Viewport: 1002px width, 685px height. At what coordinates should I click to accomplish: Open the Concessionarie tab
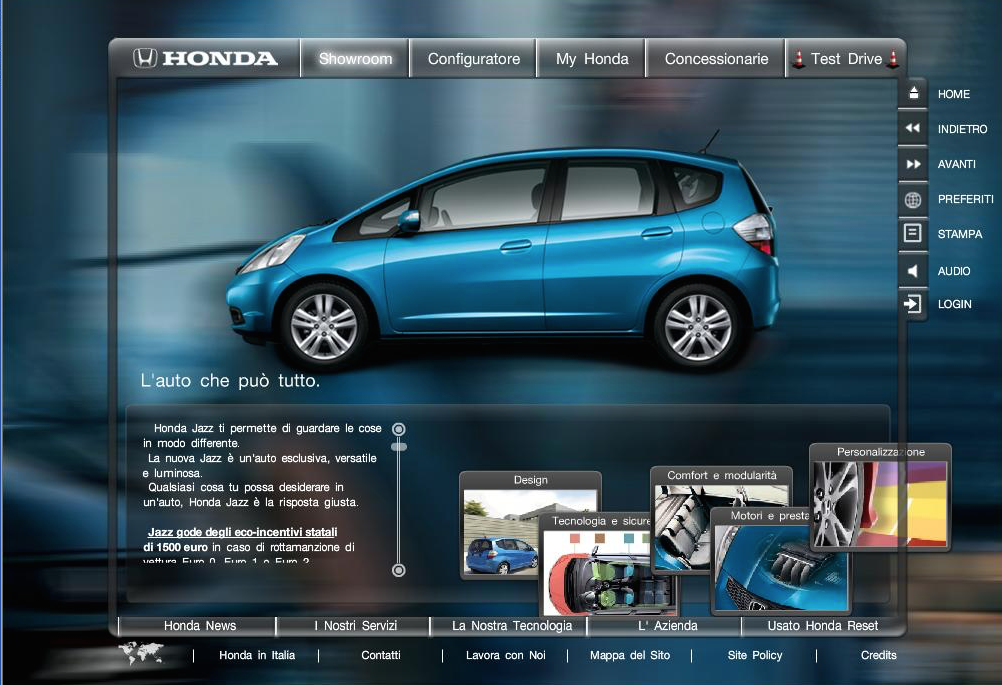tap(716, 59)
